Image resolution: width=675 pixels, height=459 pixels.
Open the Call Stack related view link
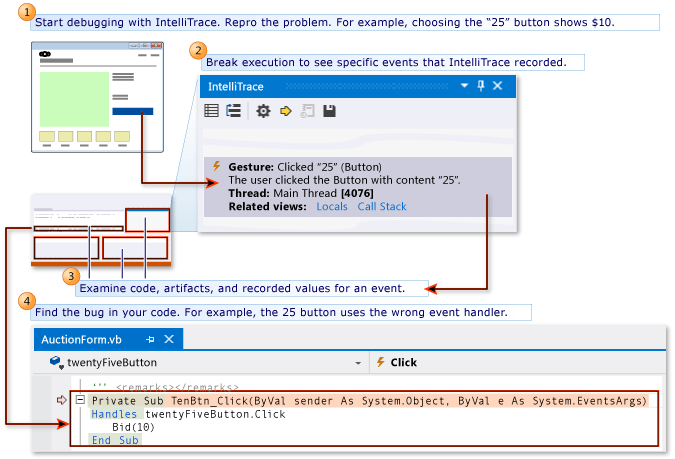(382, 207)
